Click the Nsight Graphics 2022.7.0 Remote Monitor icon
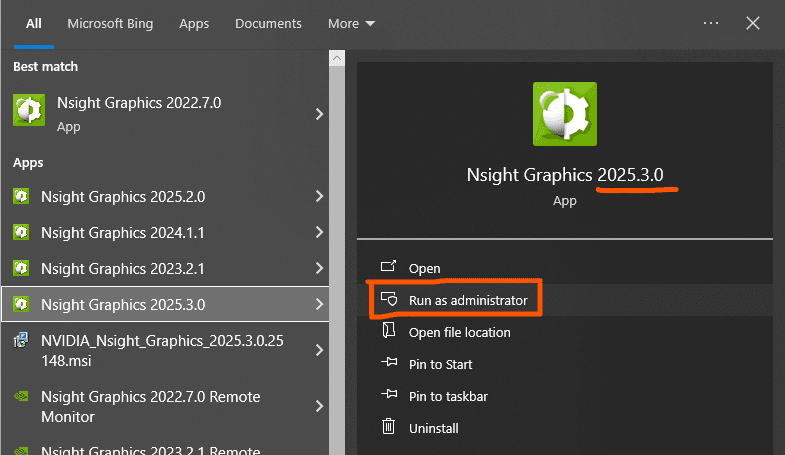785x455 pixels. [x=21, y=396]
